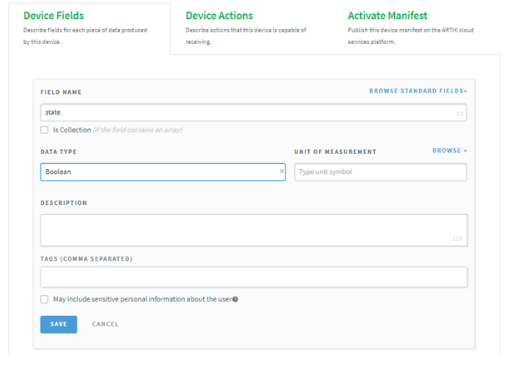Focus the Tags comma separated field

coord(254,277)
